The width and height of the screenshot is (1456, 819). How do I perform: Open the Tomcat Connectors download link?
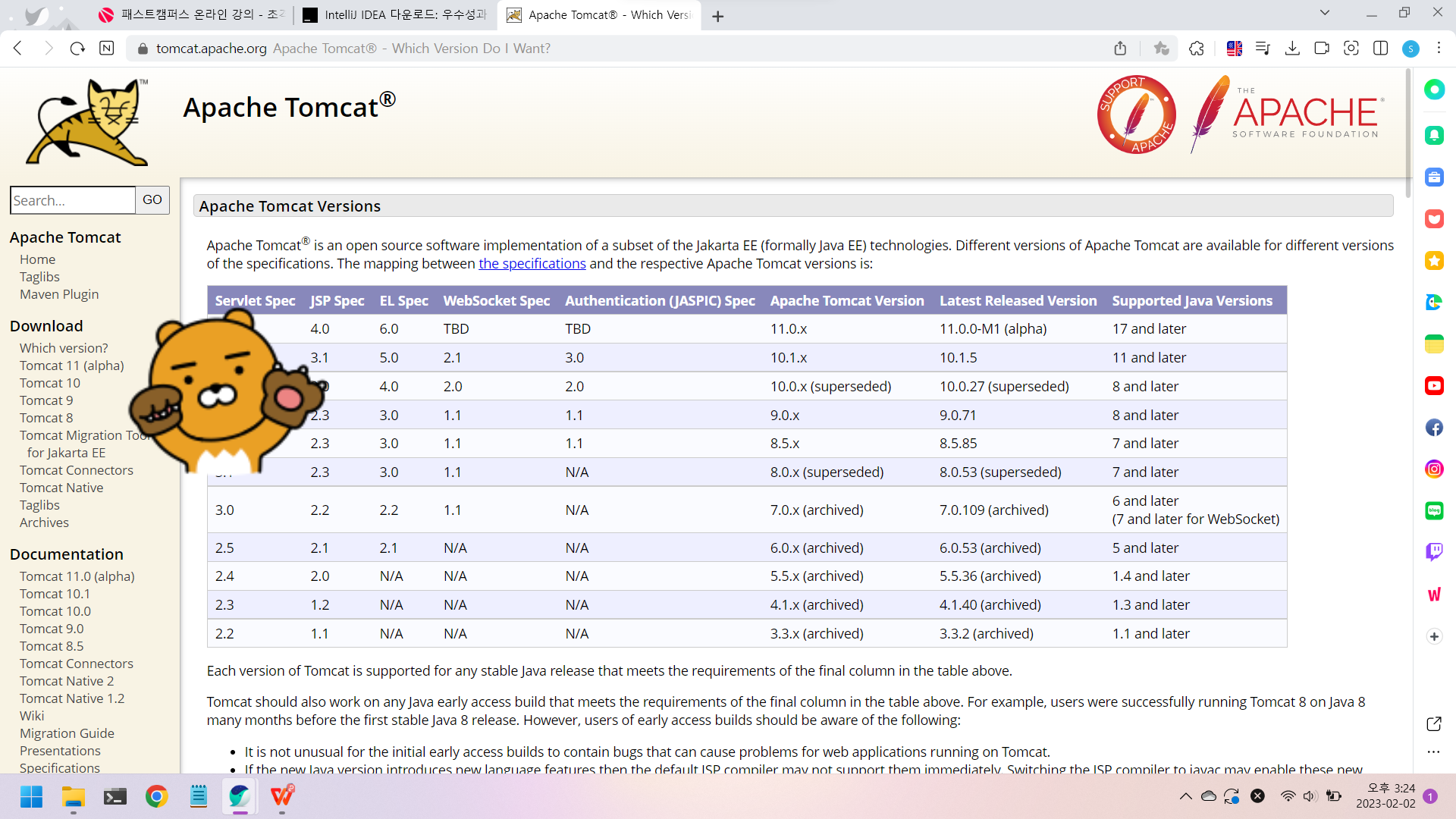[x=77, y=470]
